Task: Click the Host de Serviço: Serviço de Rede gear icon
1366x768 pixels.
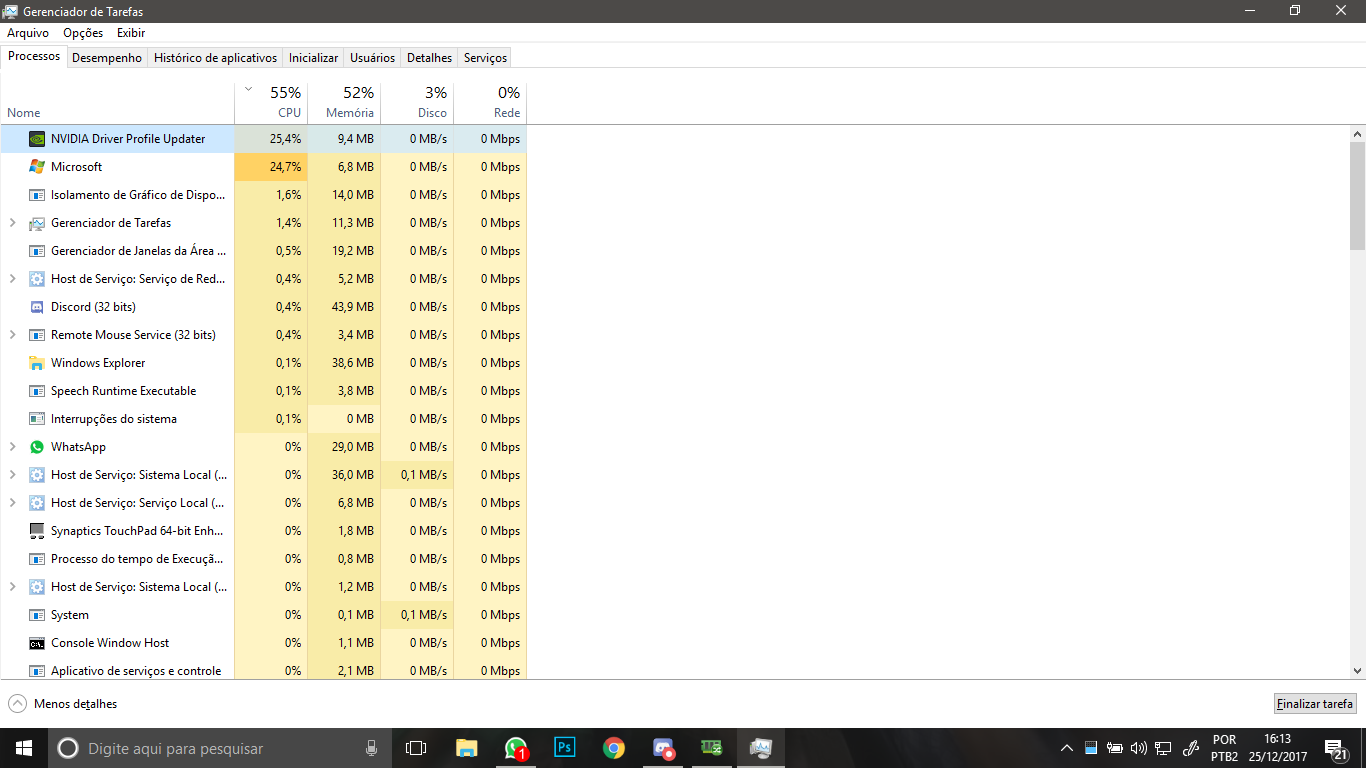Action: click(x=37, y=279)
